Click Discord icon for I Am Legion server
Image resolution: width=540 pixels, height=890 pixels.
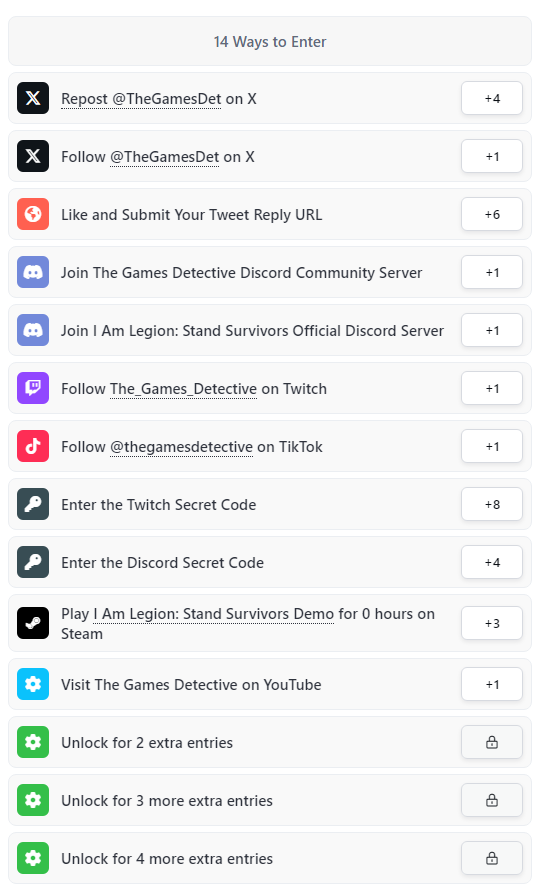33,330
